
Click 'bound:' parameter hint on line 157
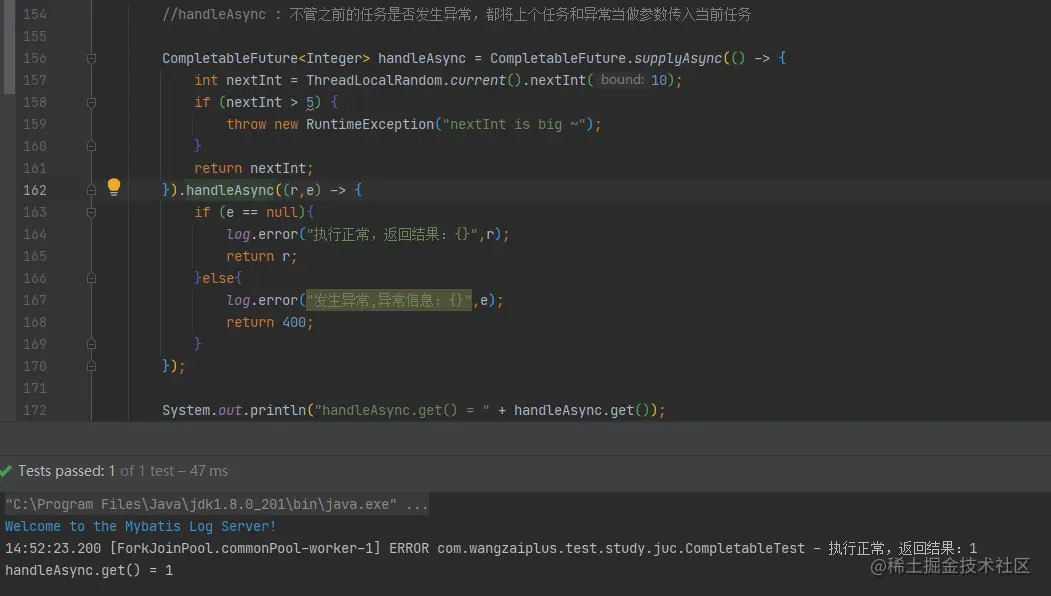pos(623,80)
